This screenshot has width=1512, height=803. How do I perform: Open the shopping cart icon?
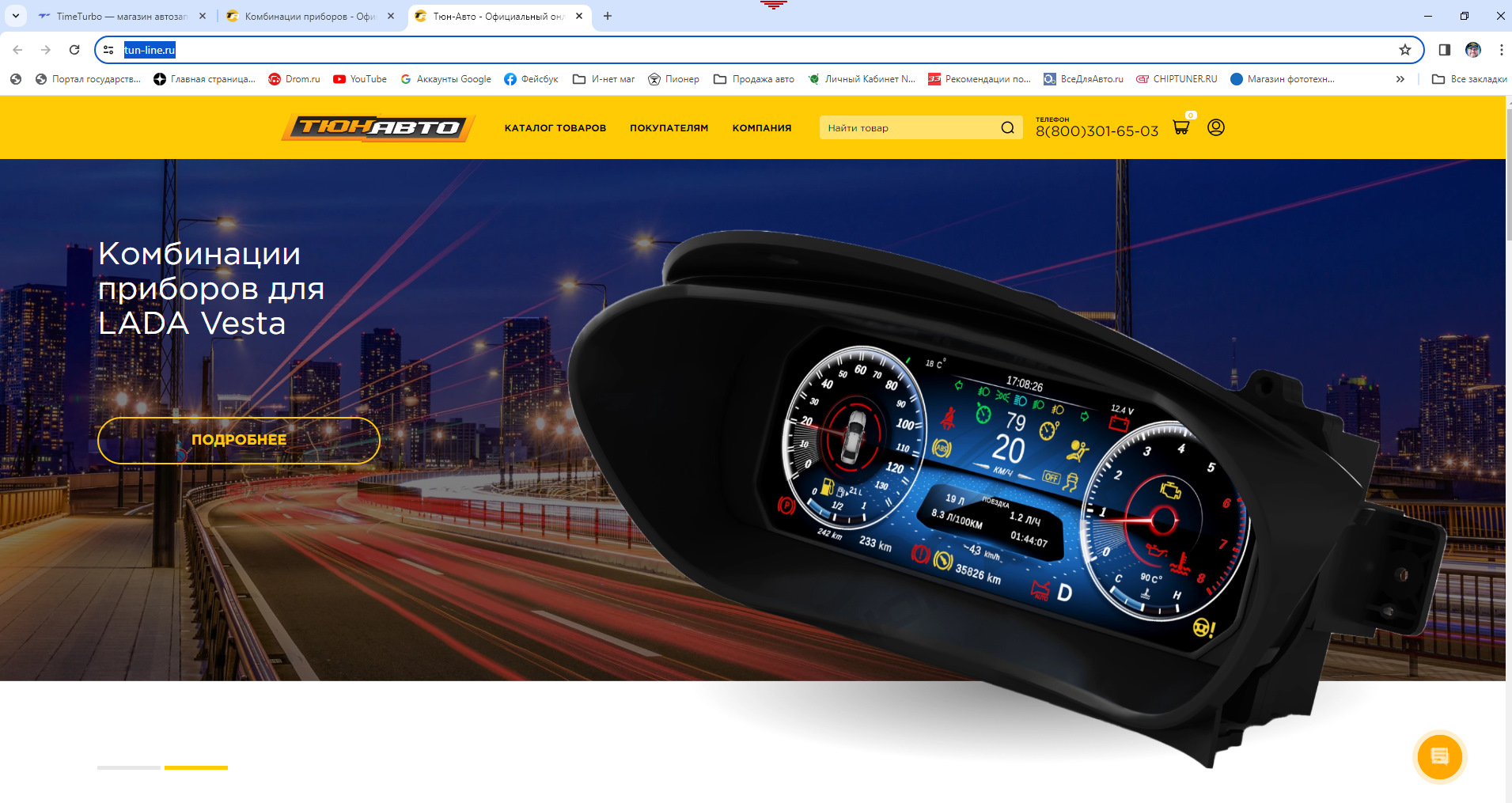1181,127
